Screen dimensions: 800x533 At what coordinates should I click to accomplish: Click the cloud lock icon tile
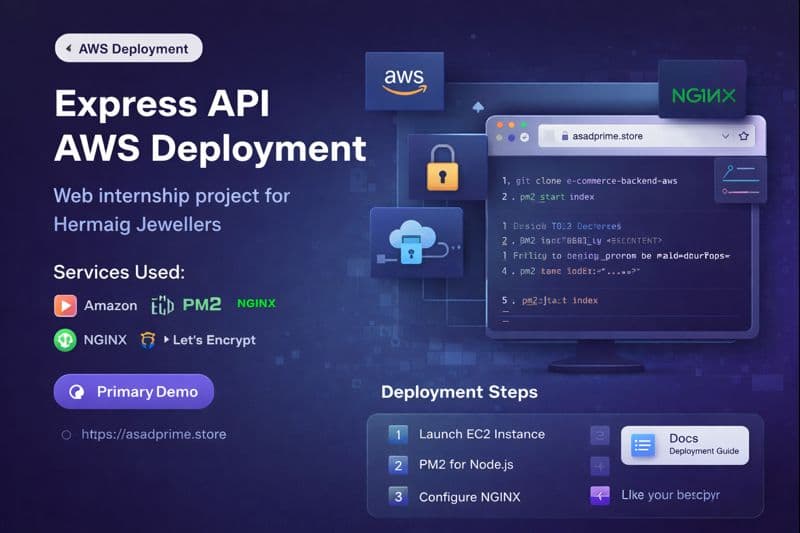[x=416, y=242]
